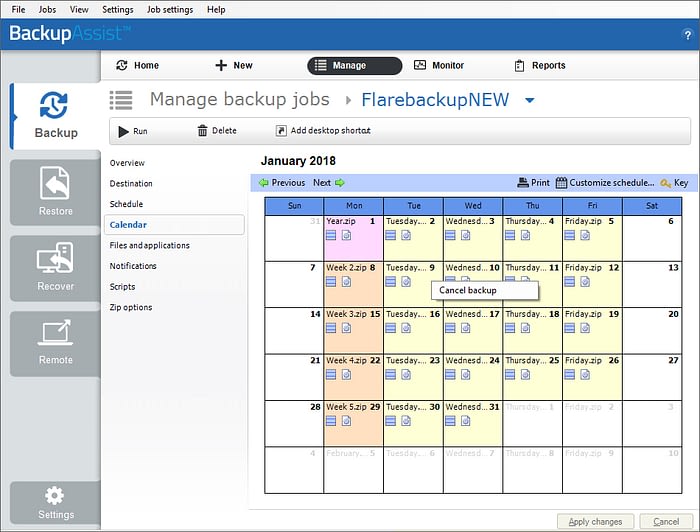Click the document icon on January 1
Viewport: 700px width, 532px height.
tap(346, 235)
